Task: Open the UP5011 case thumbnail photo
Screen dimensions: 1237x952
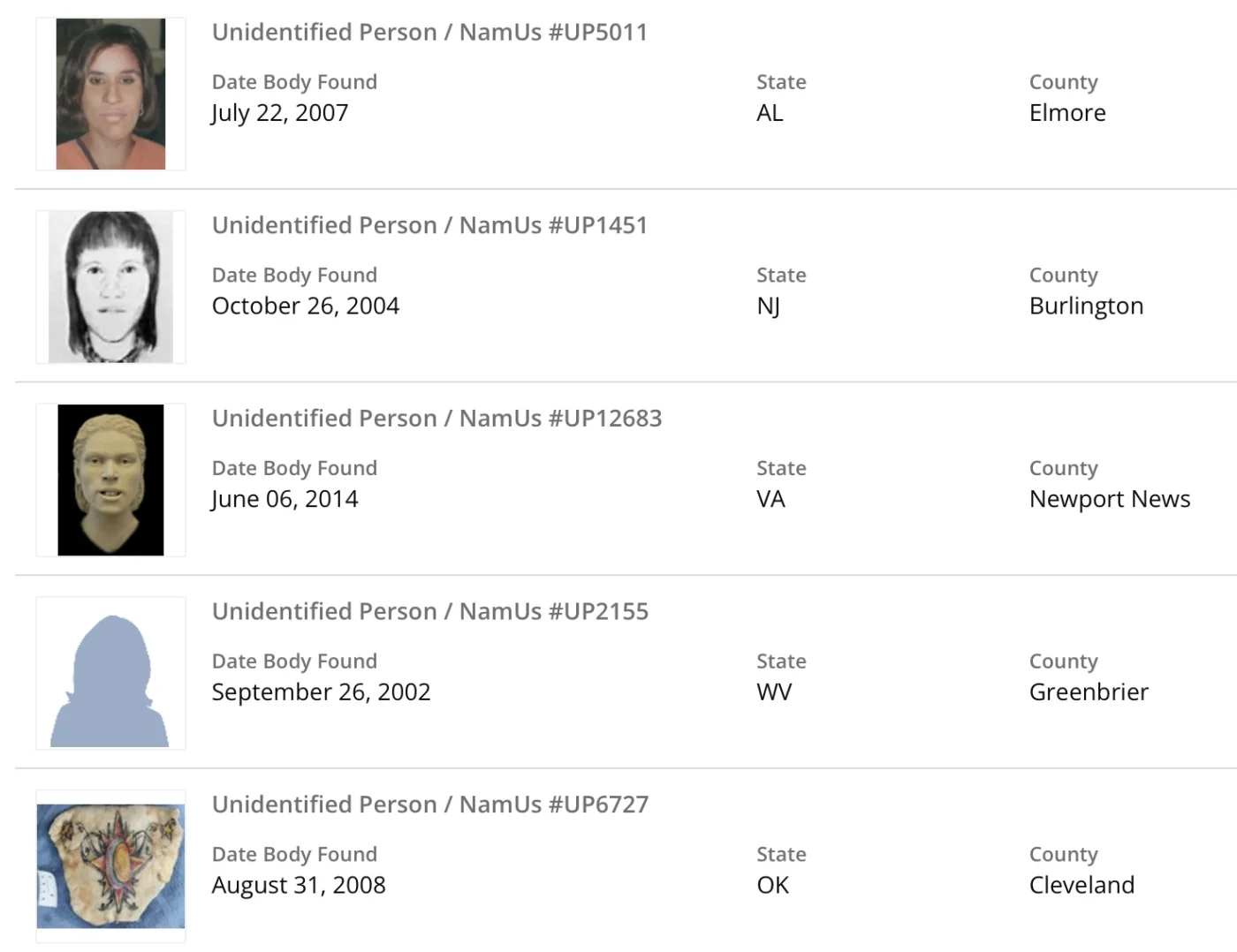Action: 110,94
